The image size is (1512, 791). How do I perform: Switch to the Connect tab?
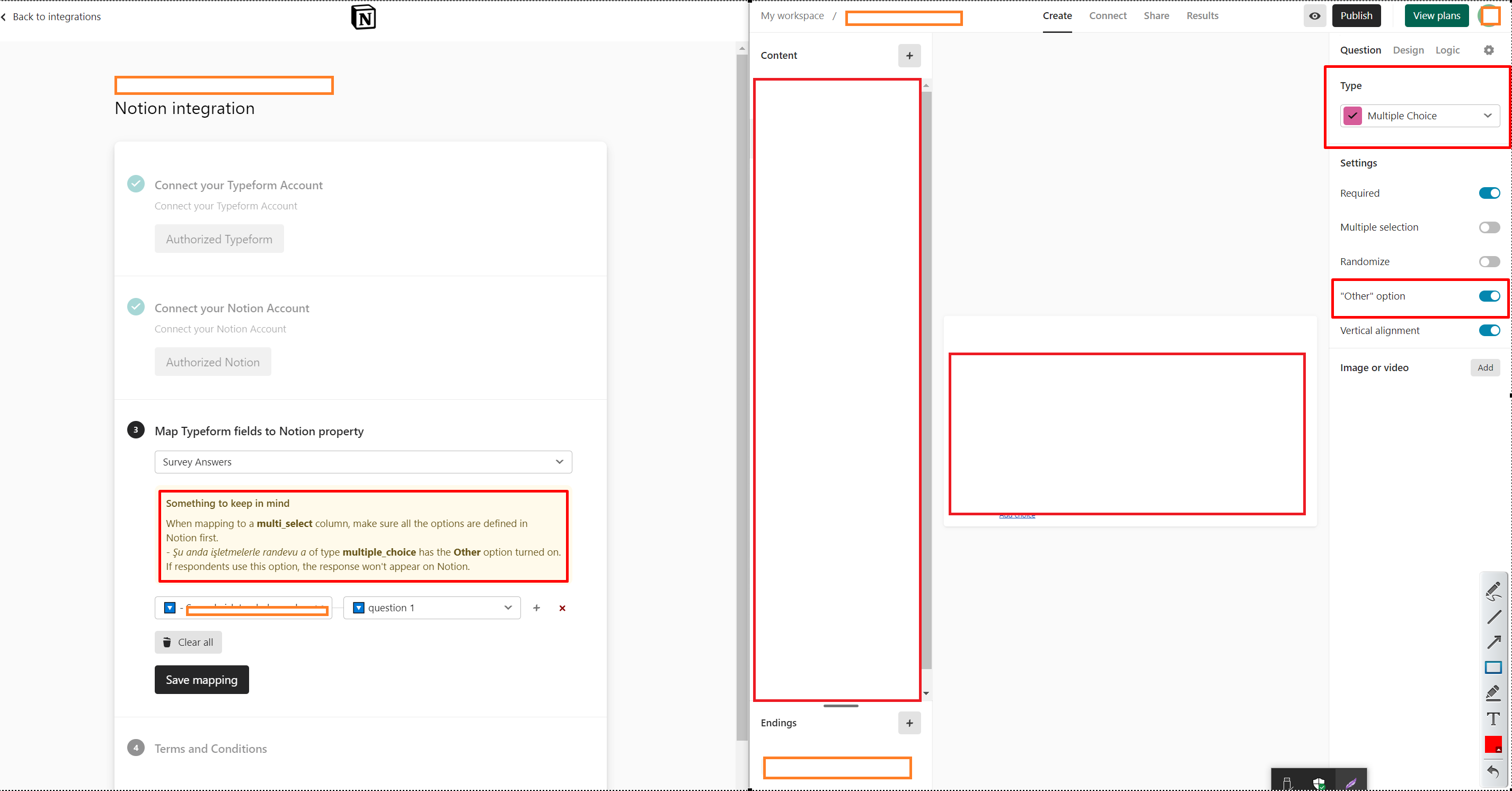coord(1108,16)
